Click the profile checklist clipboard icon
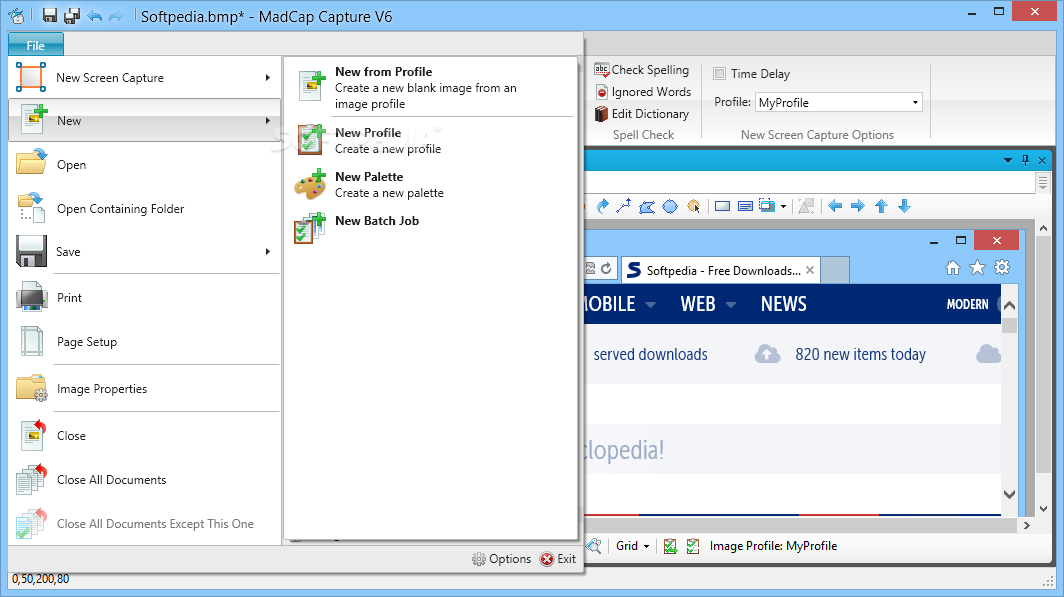Screen dimensions: 1064x597 [x=693, y=545]
